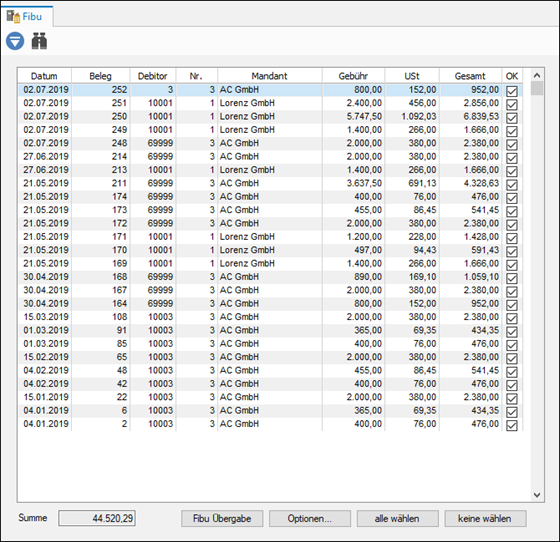Click keine wählen button

click(485, 518)
